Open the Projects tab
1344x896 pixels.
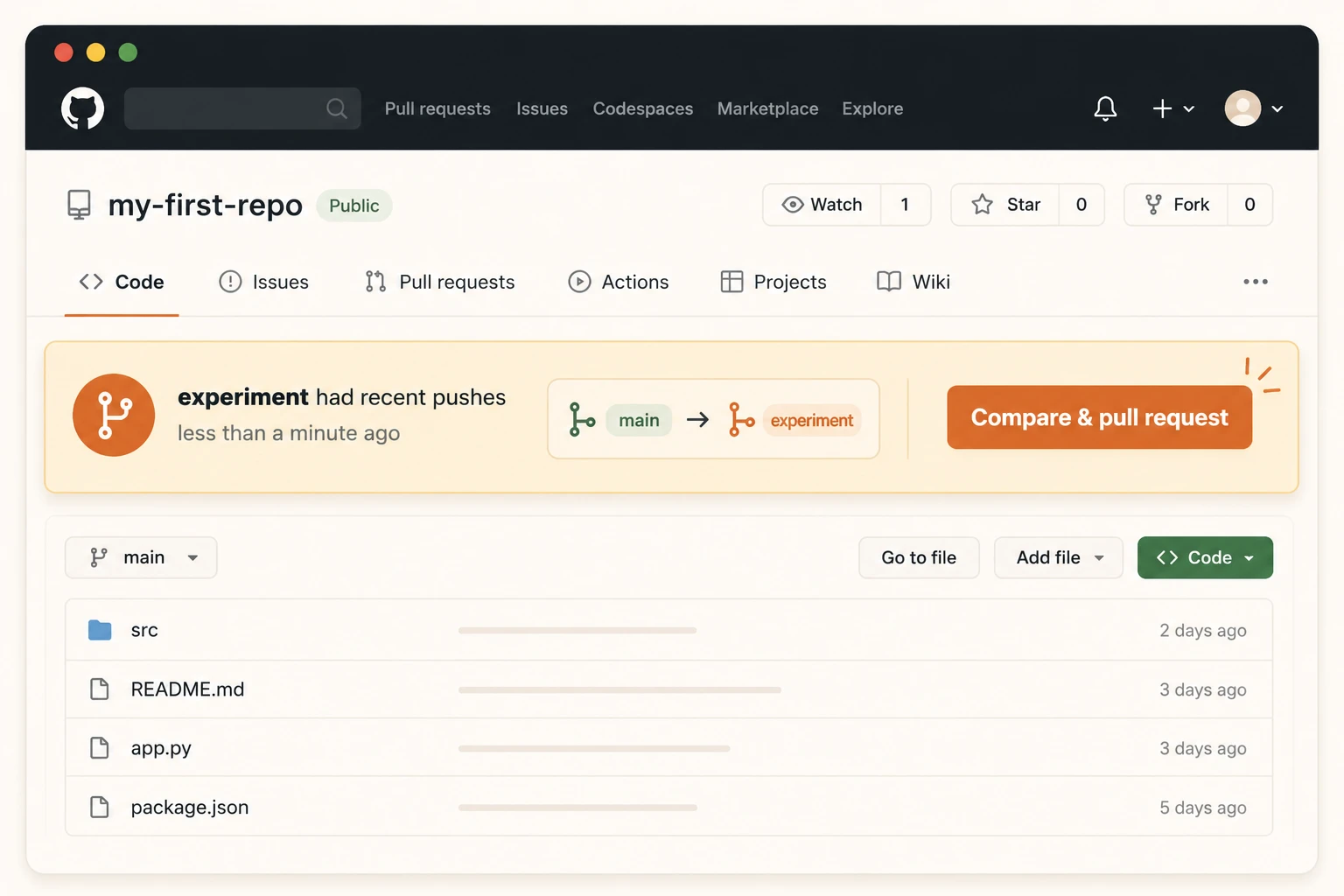pos(773,282)
